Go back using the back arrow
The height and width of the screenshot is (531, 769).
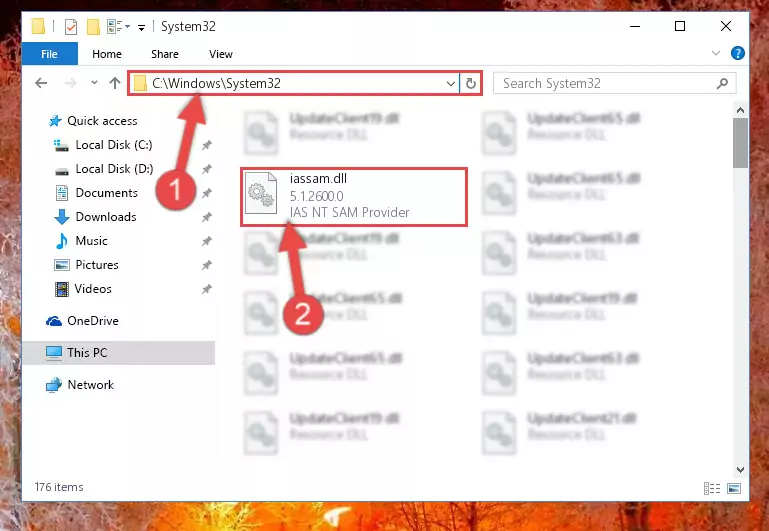(41, 83)
